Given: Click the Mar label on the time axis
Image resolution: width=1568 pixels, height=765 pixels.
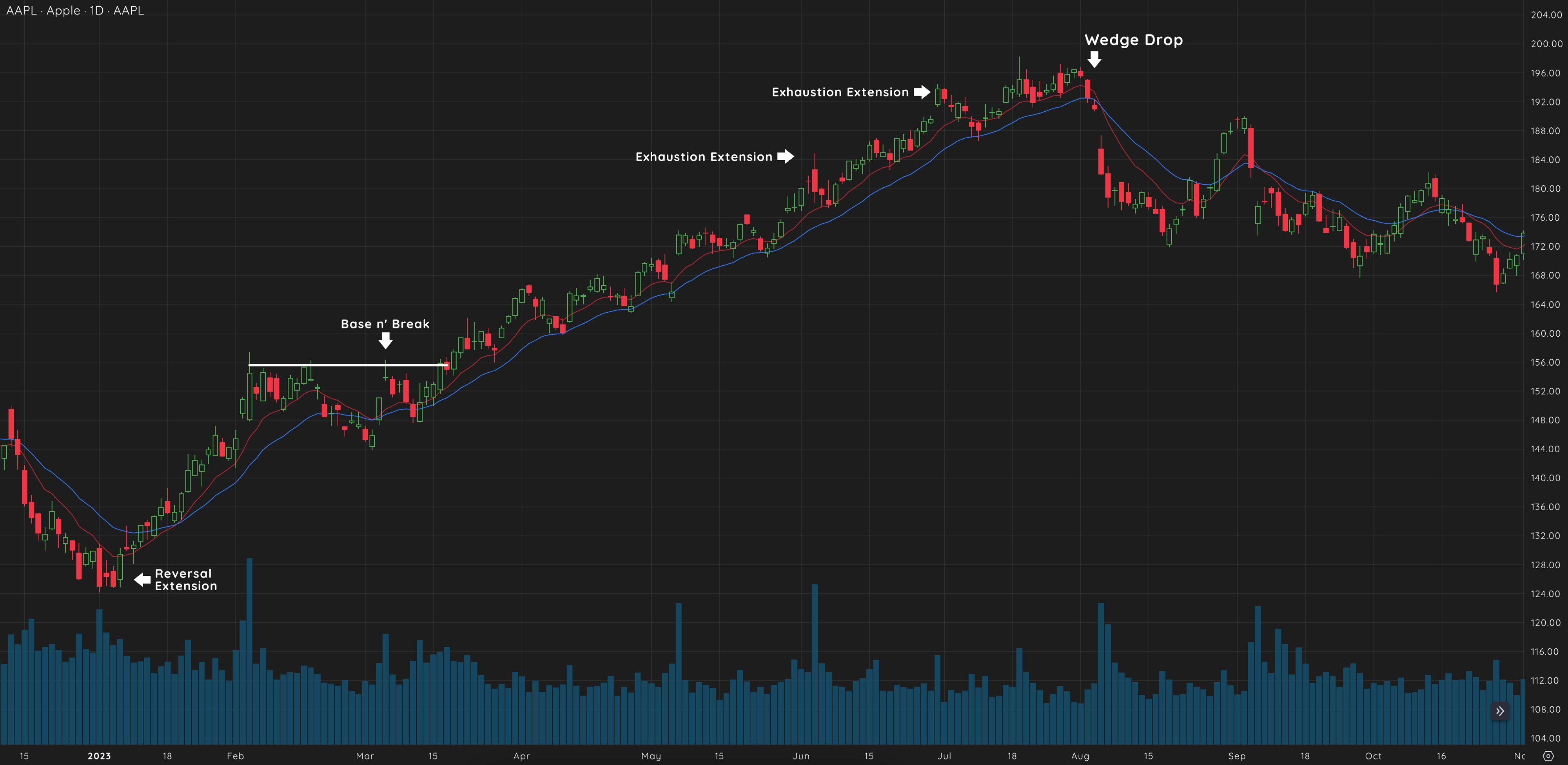Looking at the screenshot, I should pyautogui.click(x=365, y=756).
